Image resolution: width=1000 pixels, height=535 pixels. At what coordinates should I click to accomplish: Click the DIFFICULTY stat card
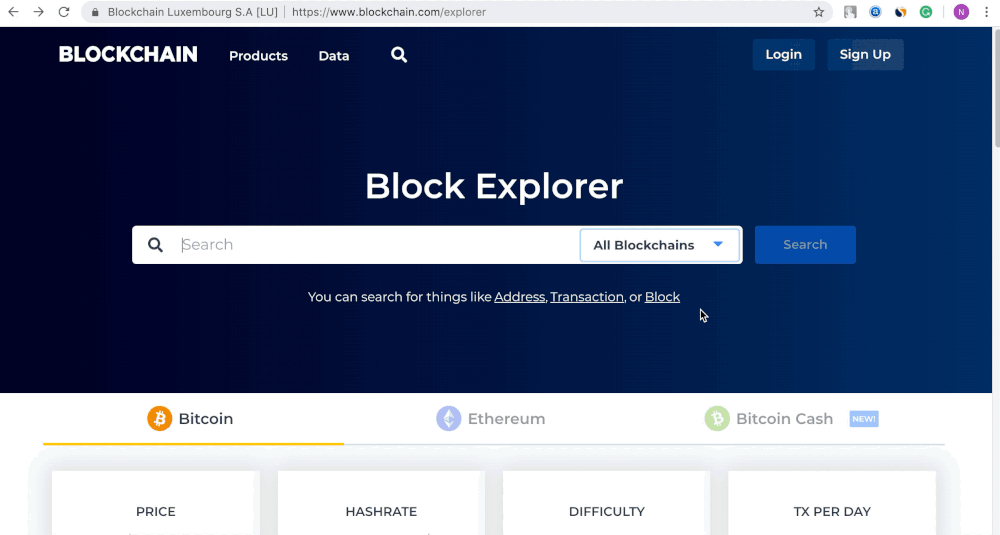click(x=607, y=503)
